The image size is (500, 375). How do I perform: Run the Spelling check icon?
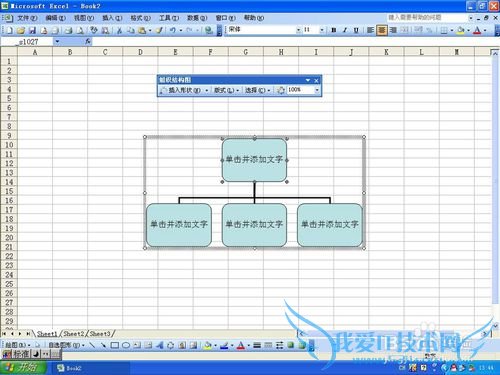(x=94, y=30)
